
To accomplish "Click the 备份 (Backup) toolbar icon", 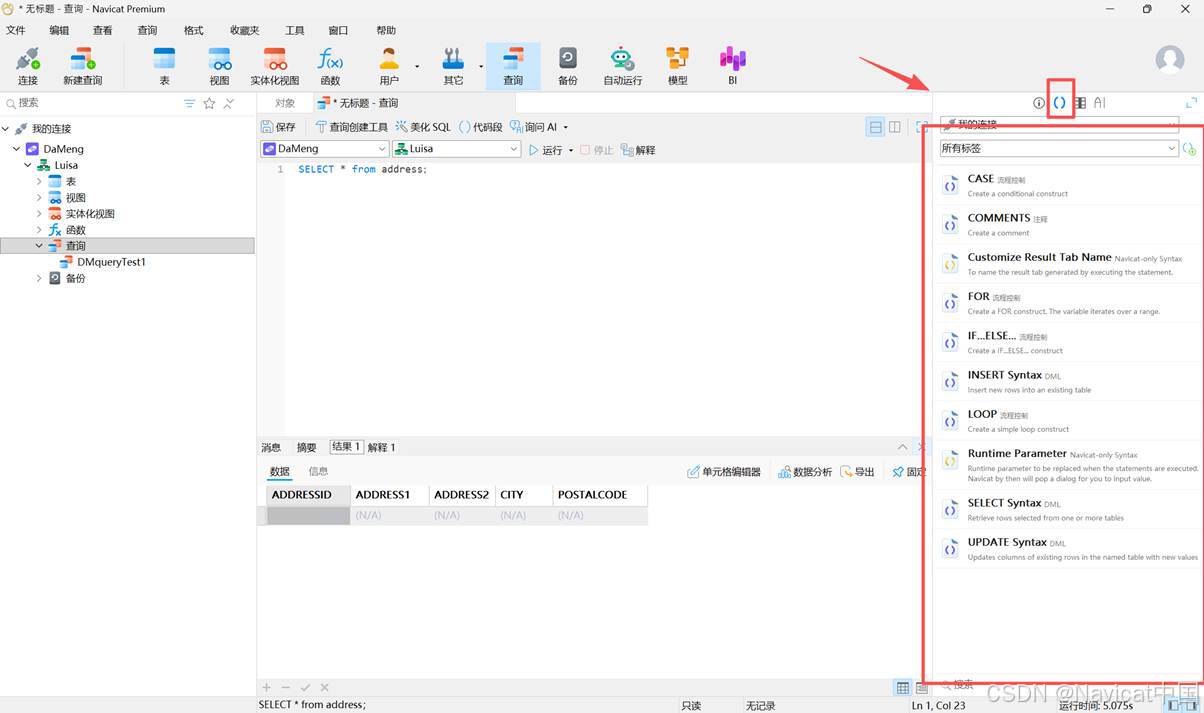I will (568, 66).
